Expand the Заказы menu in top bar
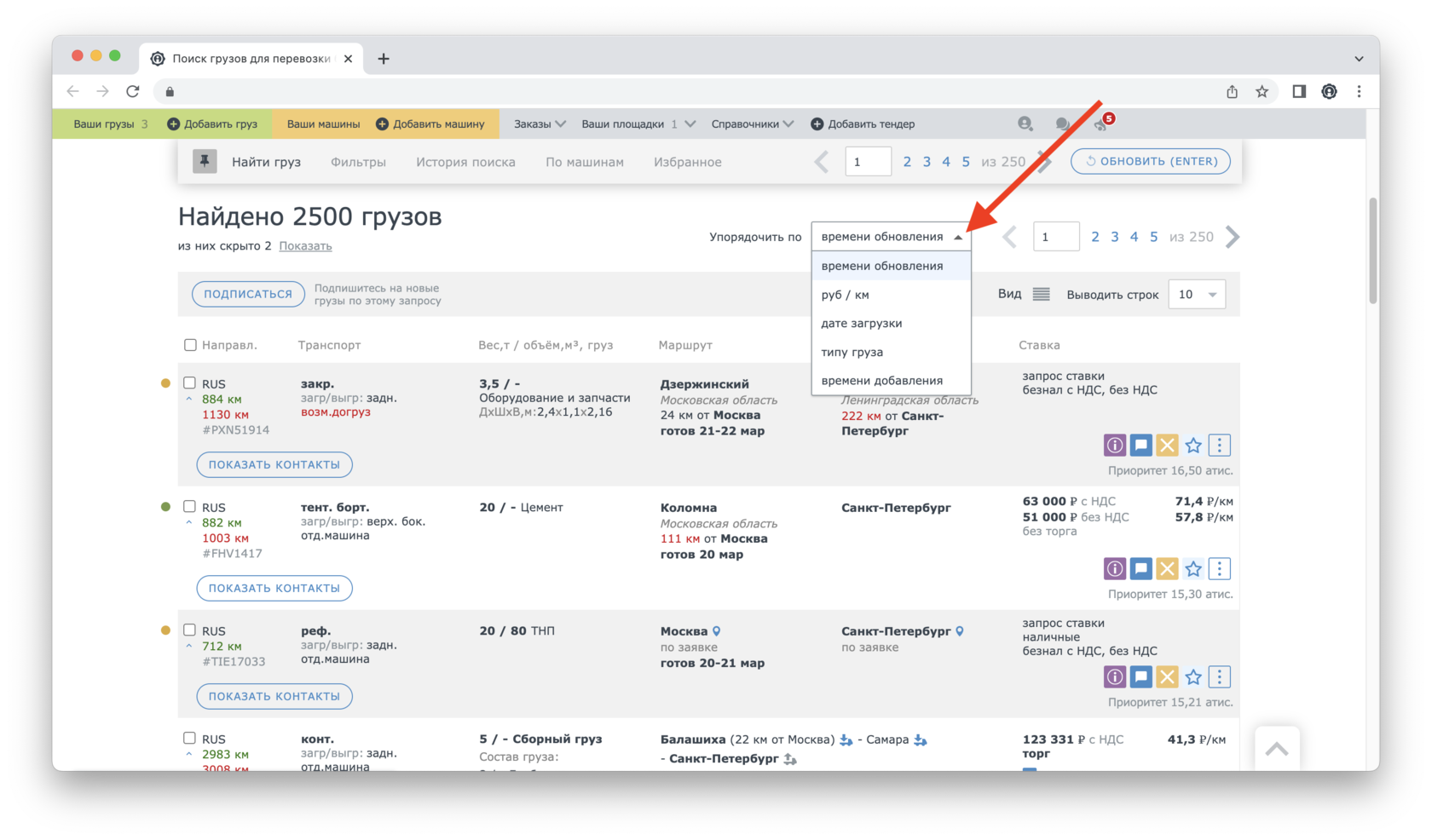This screenshot has height=840, width=1432. click(540, 124)
